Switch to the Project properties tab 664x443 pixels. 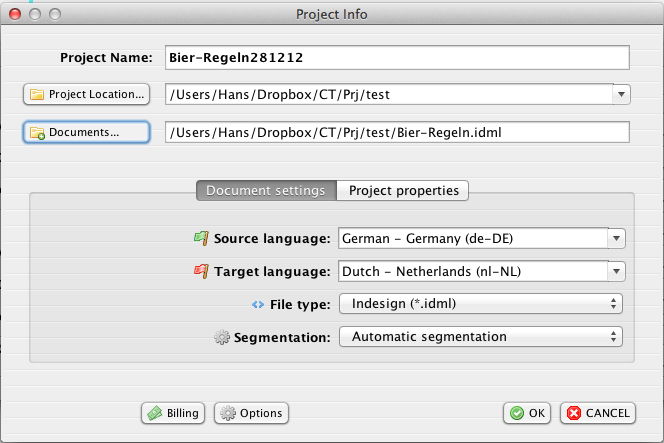tap(403, 190)
